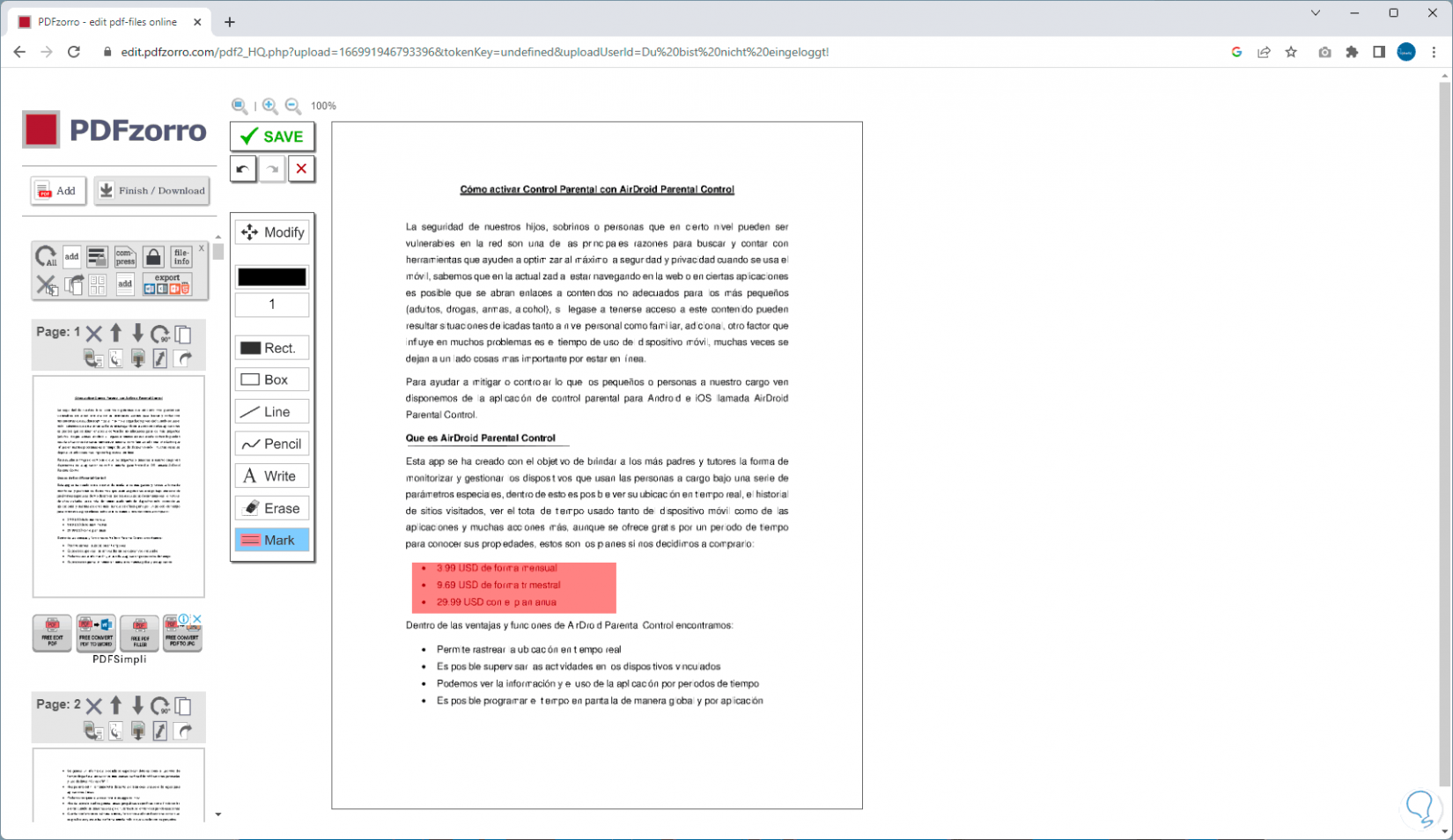Image resolution: width=1453 pixels, height=840 pixels.
Task: Open the Page 2 thumbnail
Action: (x=119, y=785)
